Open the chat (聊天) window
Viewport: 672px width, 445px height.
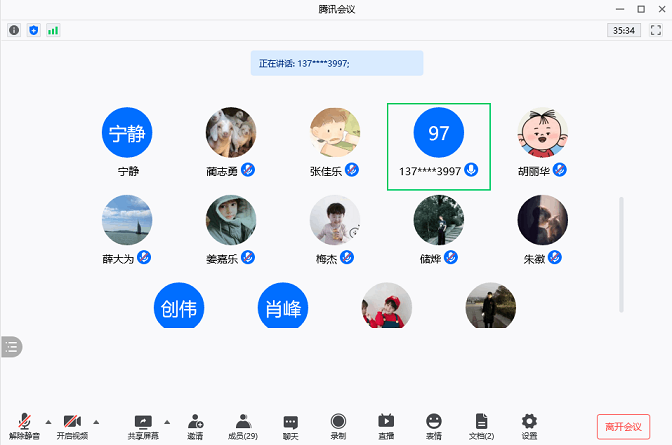(x=290, y=426)
